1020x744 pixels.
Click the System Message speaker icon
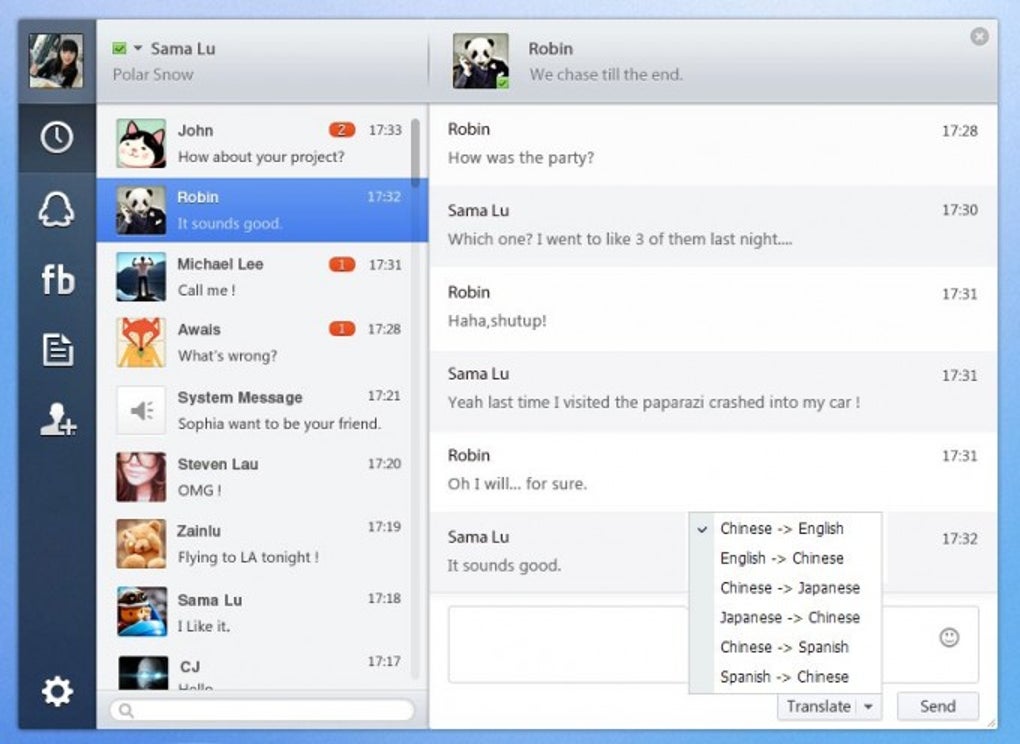click(141, 410)
